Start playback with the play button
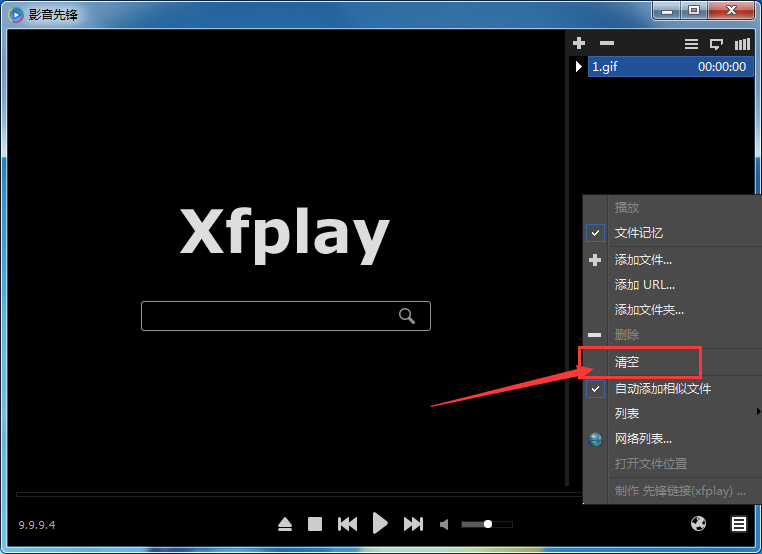 click(380, 523)
